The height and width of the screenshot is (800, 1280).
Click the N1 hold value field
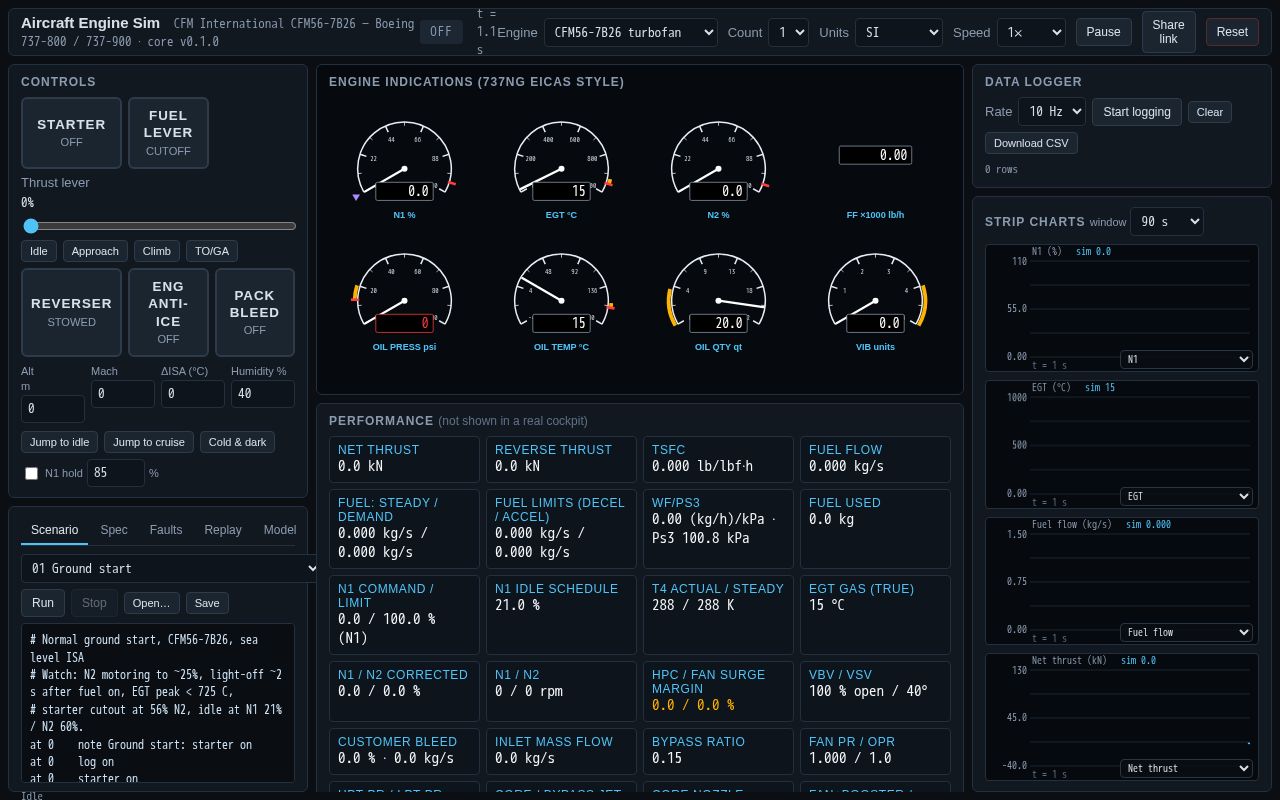(x=116, y=473)
